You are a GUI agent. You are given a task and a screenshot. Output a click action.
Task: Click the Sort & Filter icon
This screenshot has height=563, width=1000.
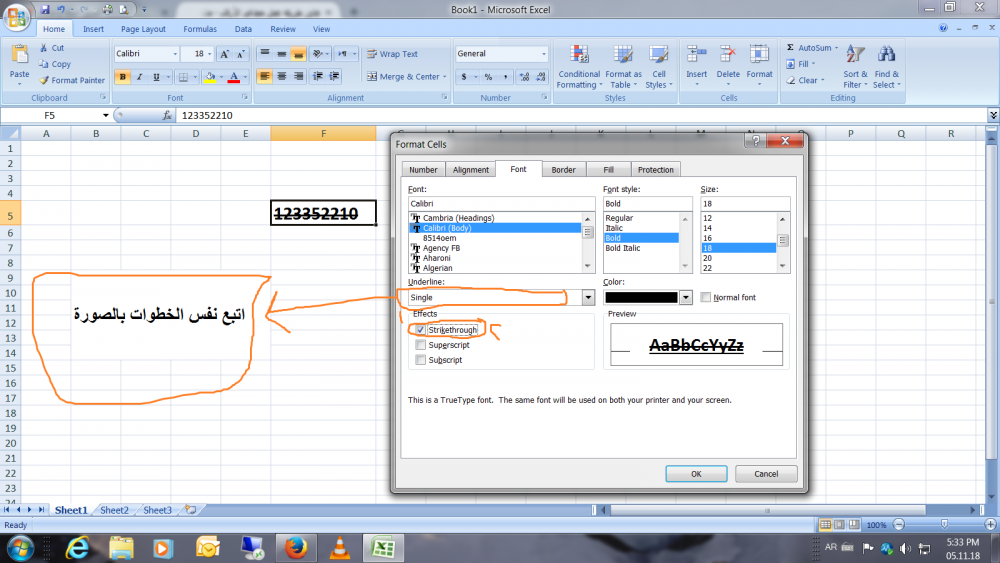(x=855, y=56)
